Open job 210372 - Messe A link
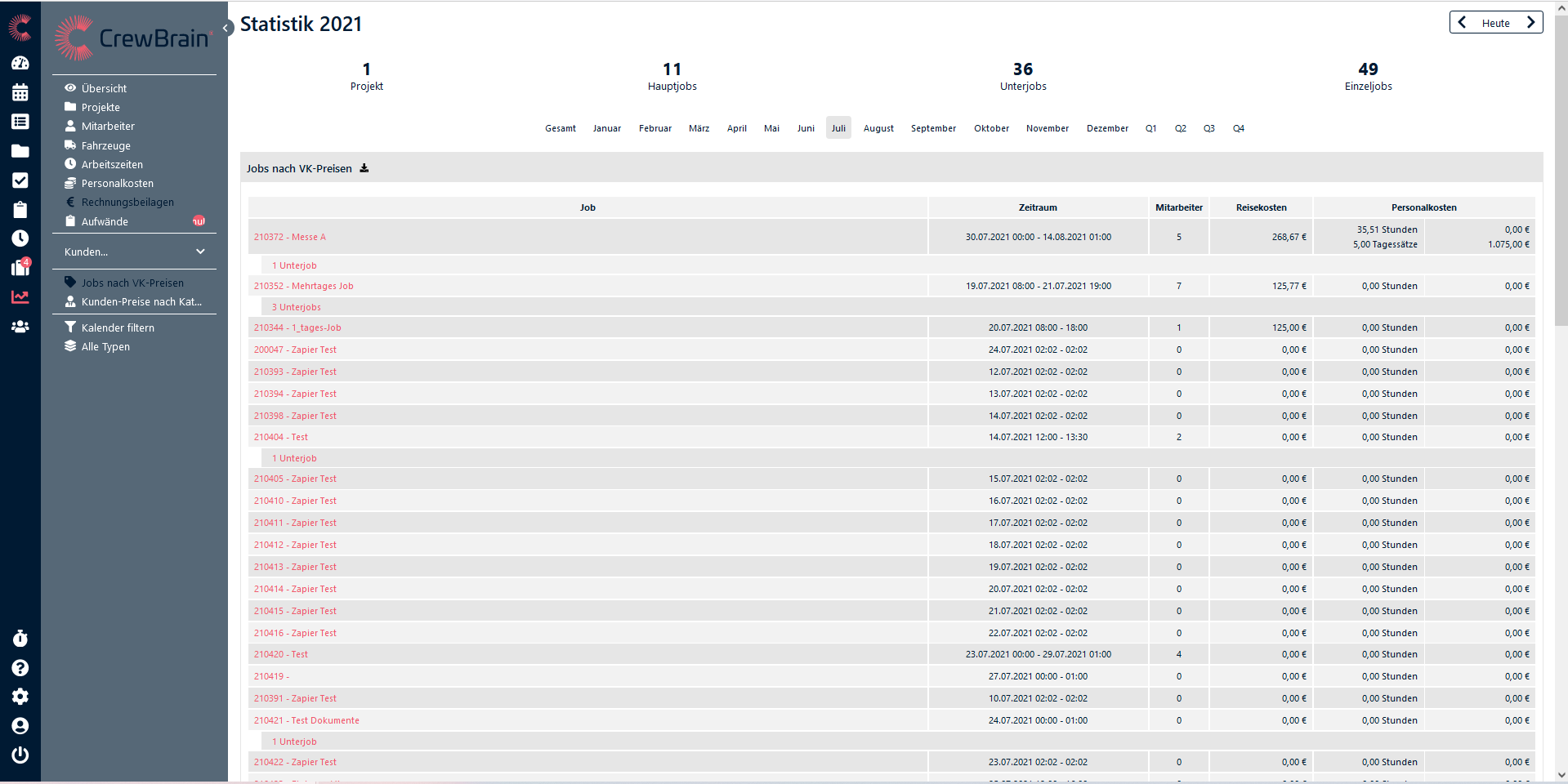The width and height of the screenshot is (1568, 784). [289, 237]
